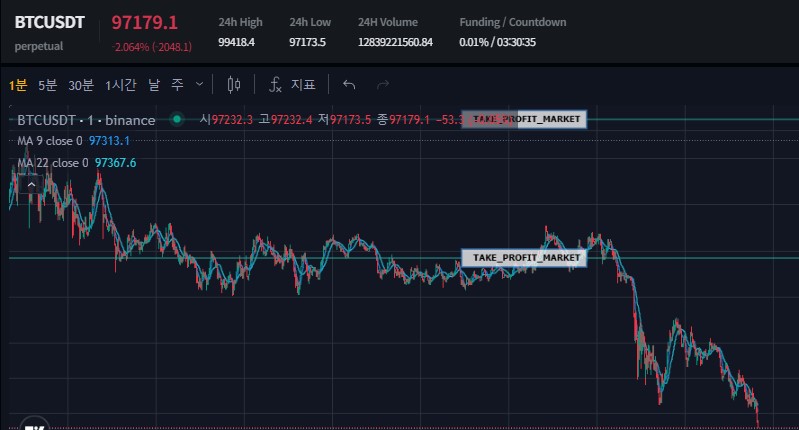Click the MA 9 value 97313.1
Viewport: 799px width, 430px height.
[x=109, y=141]
